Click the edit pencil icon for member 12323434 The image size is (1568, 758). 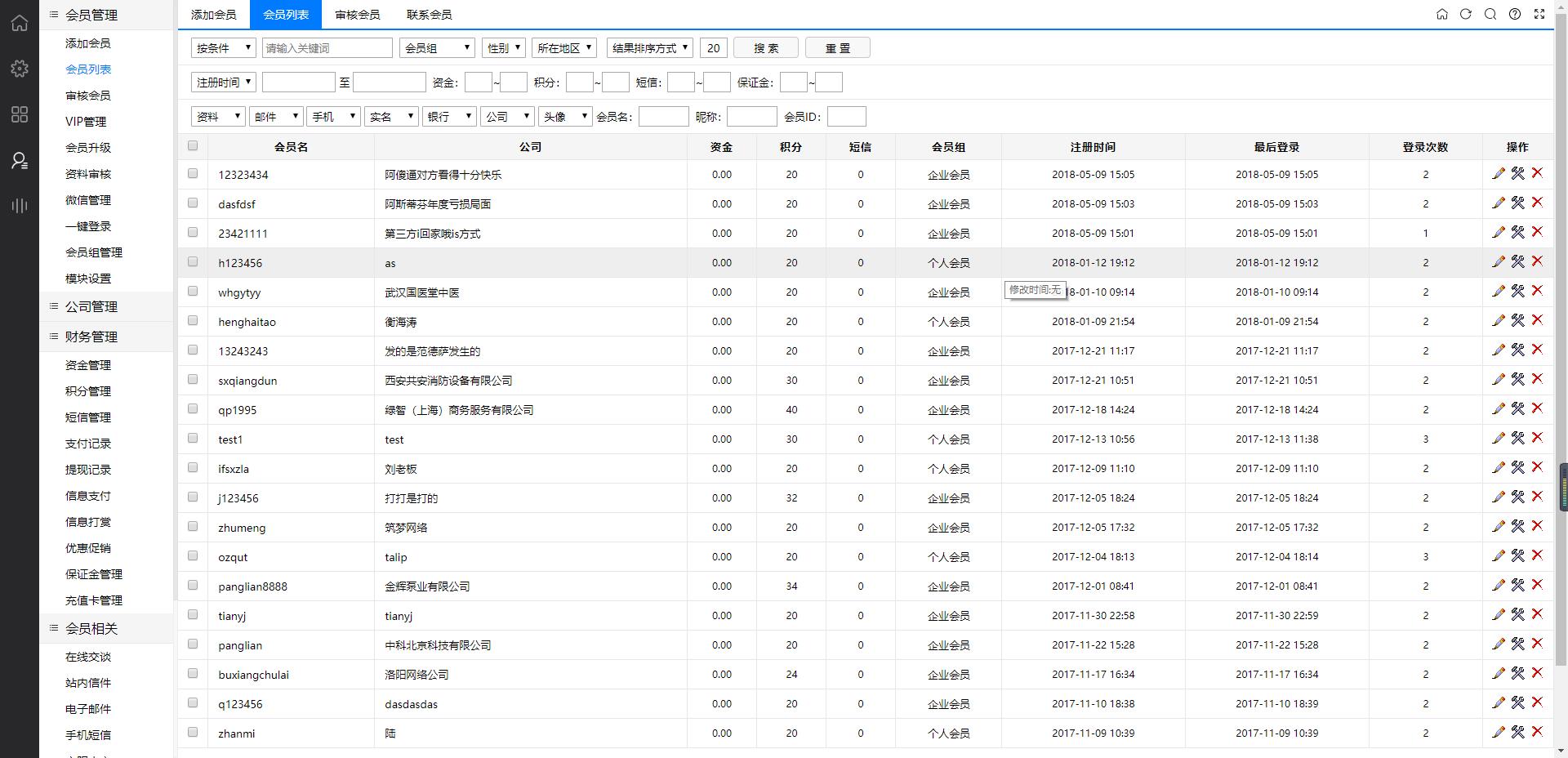coord(1498,173)
